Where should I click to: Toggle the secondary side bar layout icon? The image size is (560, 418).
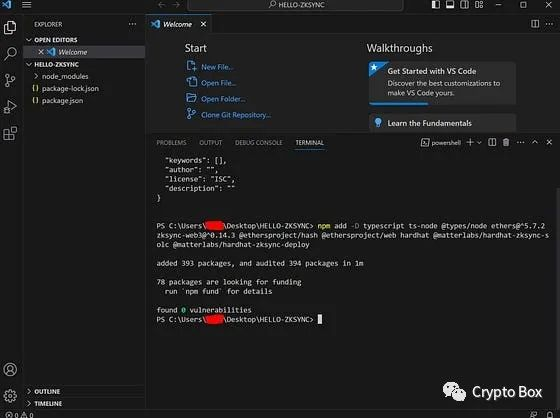point(464,5)
